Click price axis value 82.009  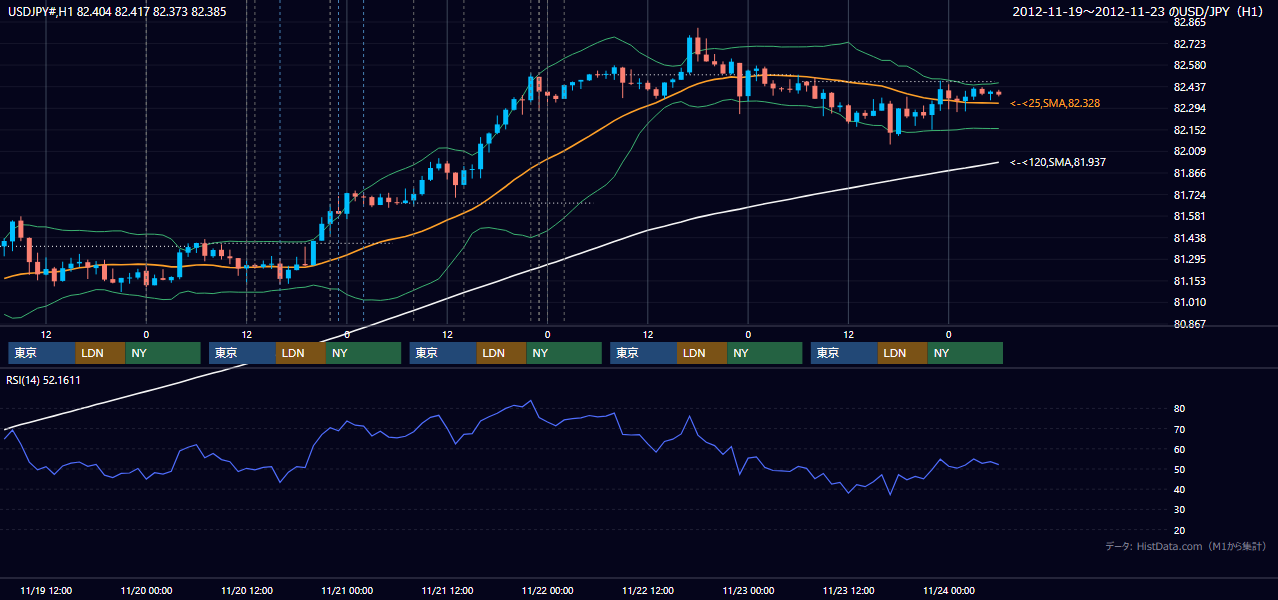pos(1190,151)
